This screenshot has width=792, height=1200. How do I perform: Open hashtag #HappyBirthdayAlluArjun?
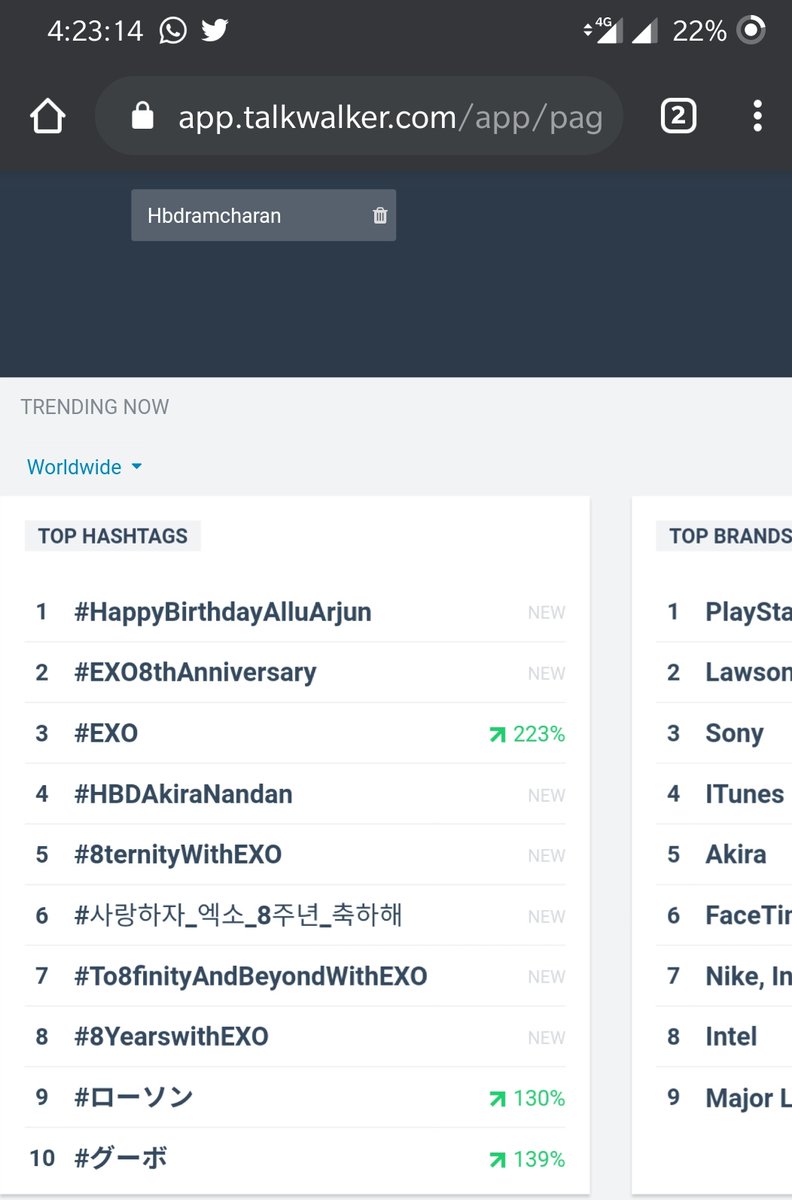coord(223,612)
